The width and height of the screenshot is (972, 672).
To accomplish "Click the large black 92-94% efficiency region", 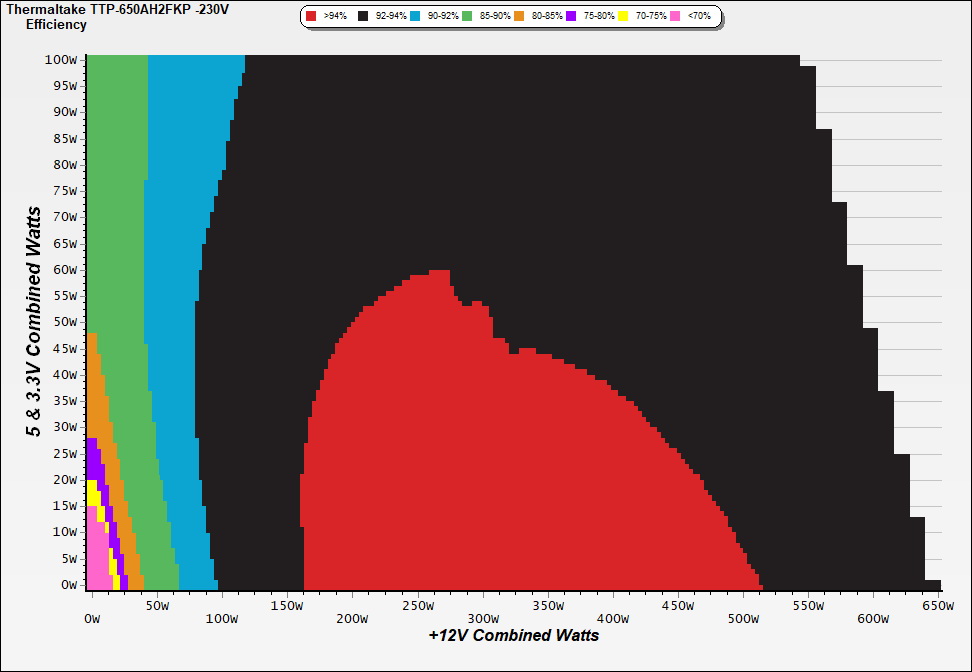I will (x=600, y=200).
